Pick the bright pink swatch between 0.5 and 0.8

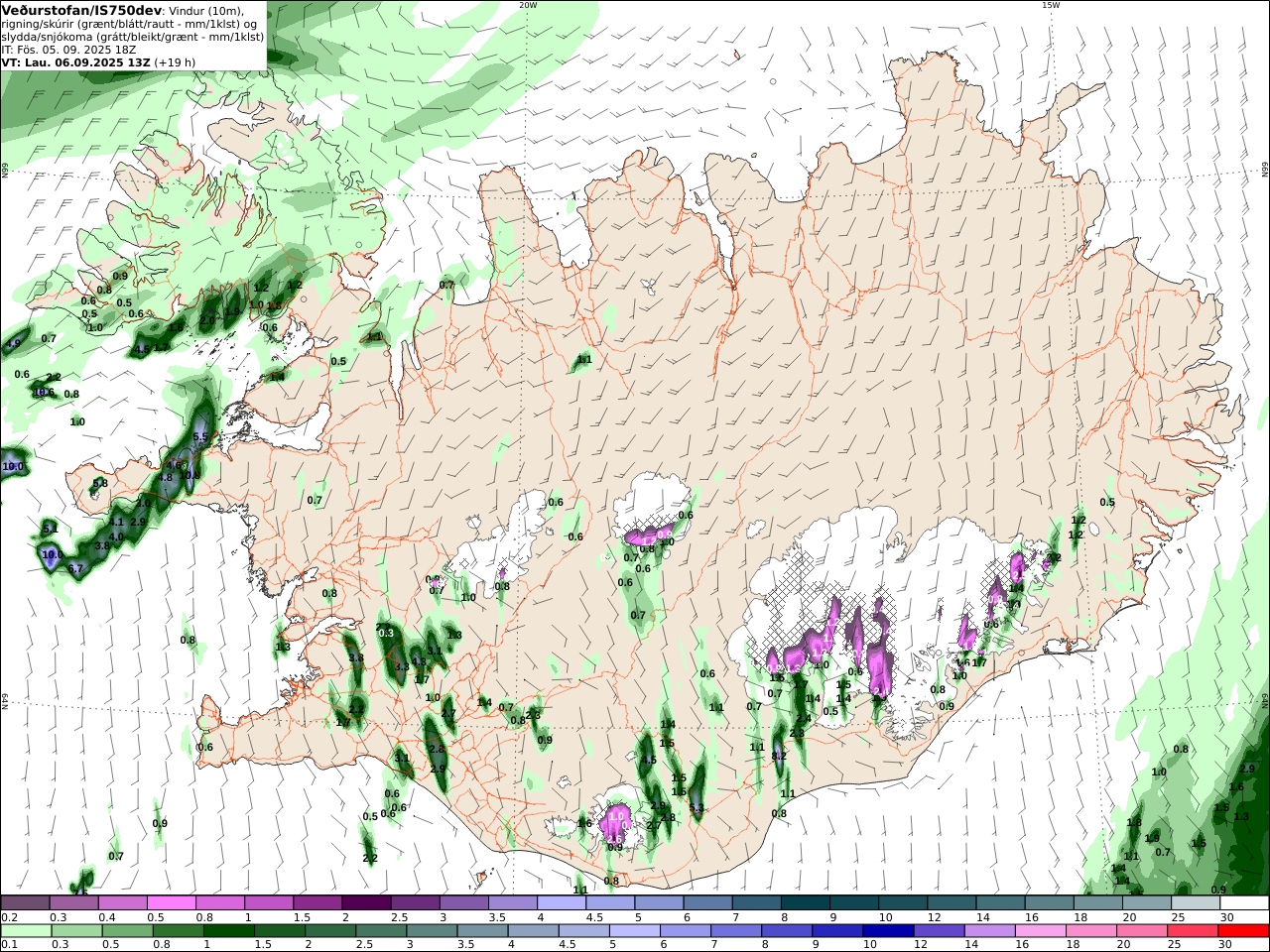(x=172, y=903)
